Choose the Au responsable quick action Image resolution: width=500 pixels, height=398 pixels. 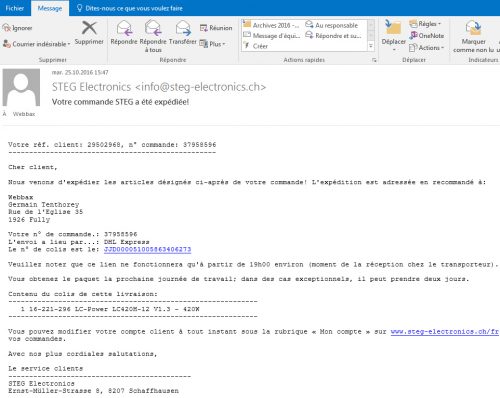pyautogui.click(x=332, y=25)
